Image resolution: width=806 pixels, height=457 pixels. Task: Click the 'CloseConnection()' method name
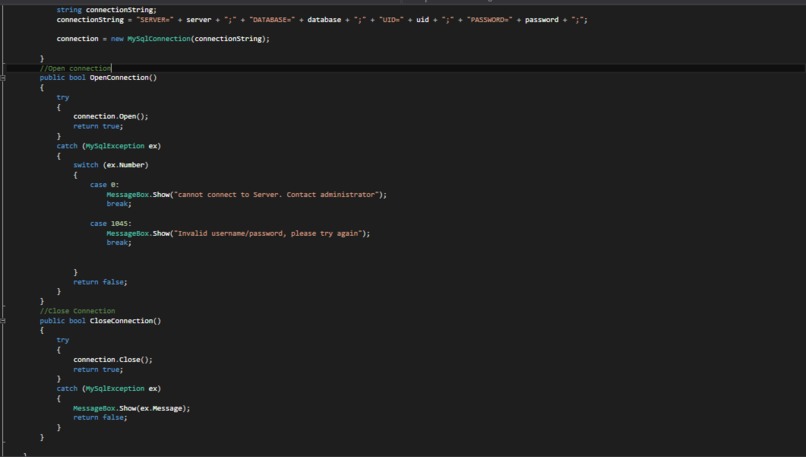pos(125,321)
